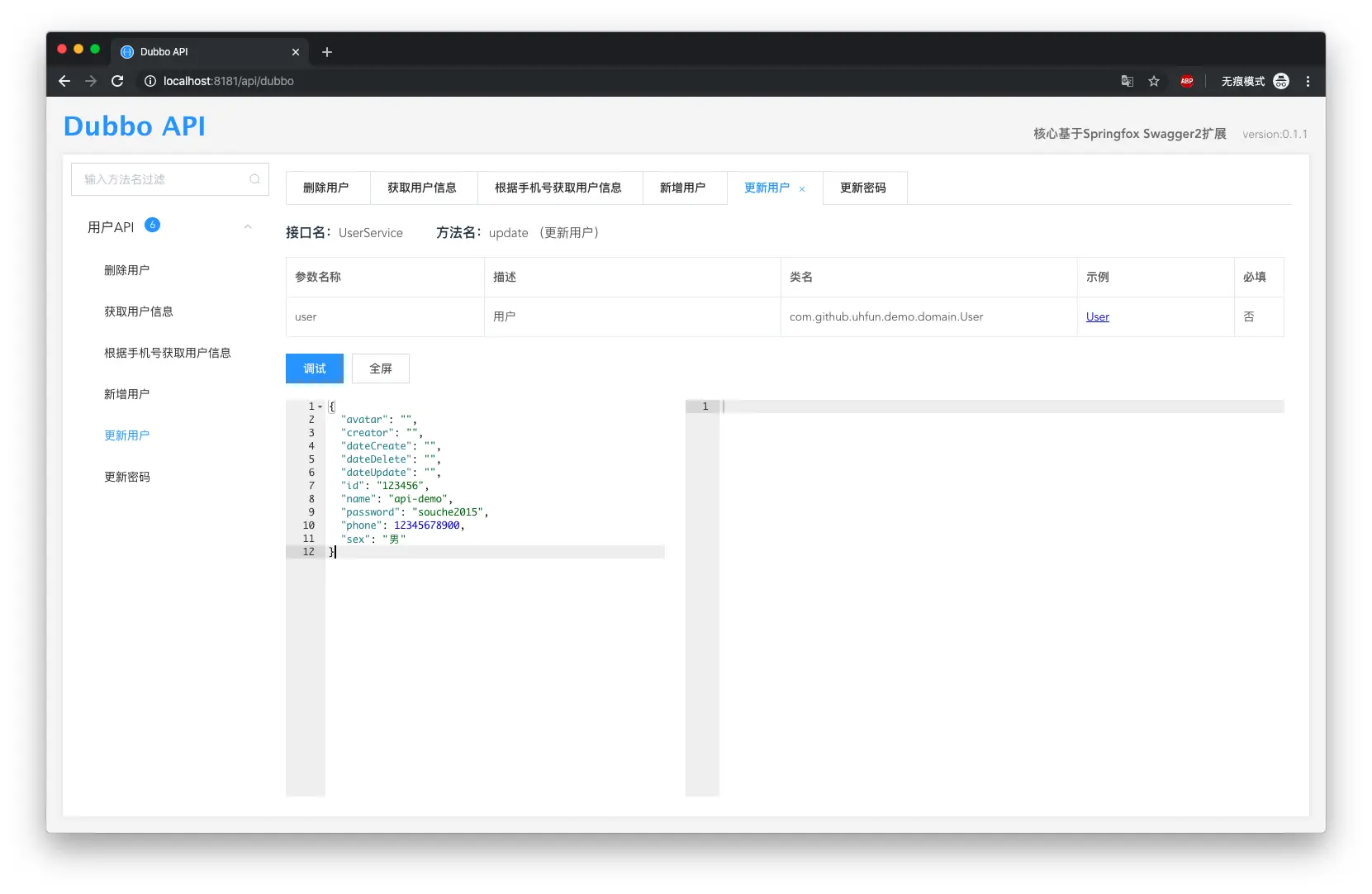Bookmark the page with the star icon
This screenshot has height=894, width=1372.
1154,81
